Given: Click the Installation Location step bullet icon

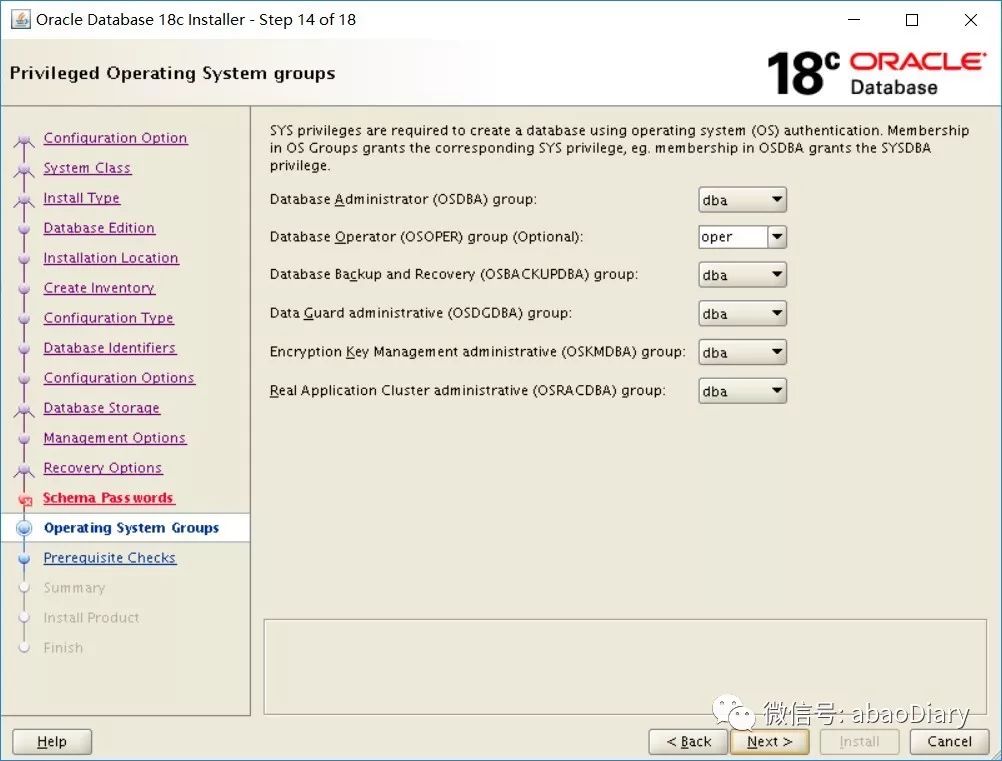Looking at the screenshot, I should click(x=24, y=259).
